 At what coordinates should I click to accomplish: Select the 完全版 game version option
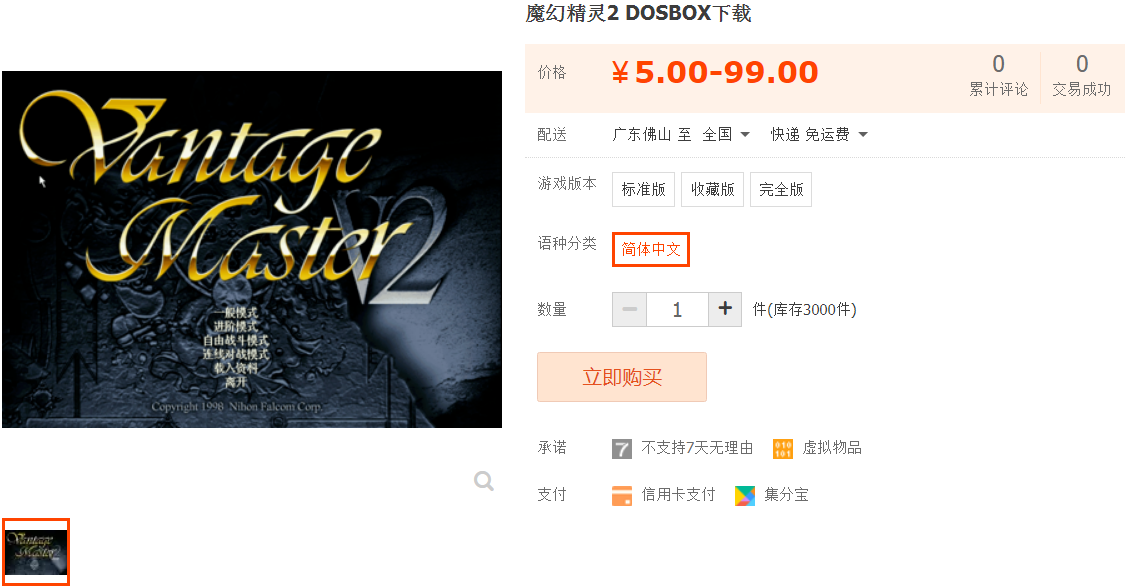[781, 189]
